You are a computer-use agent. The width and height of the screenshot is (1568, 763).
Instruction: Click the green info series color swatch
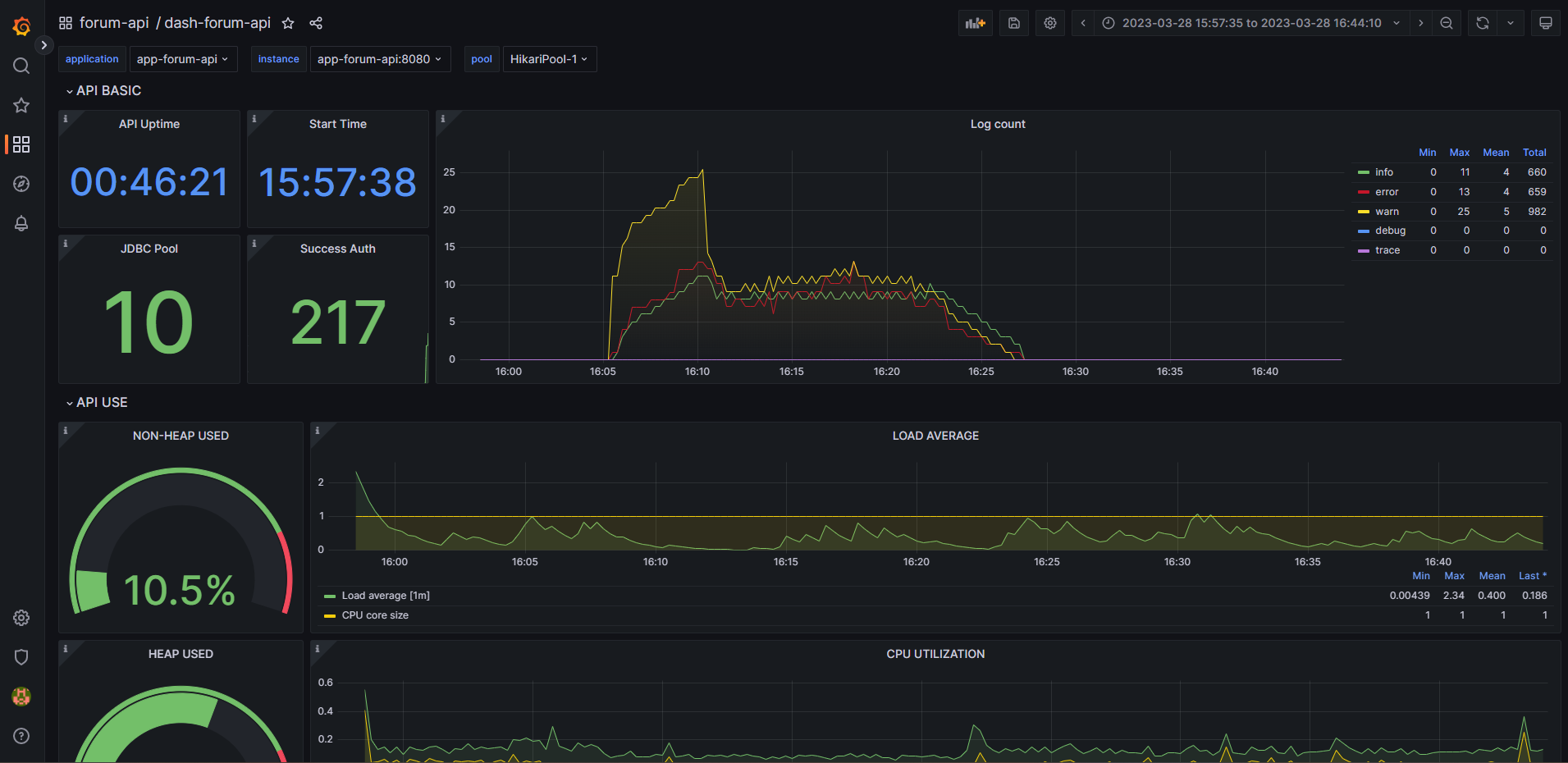coord(1365,171)
